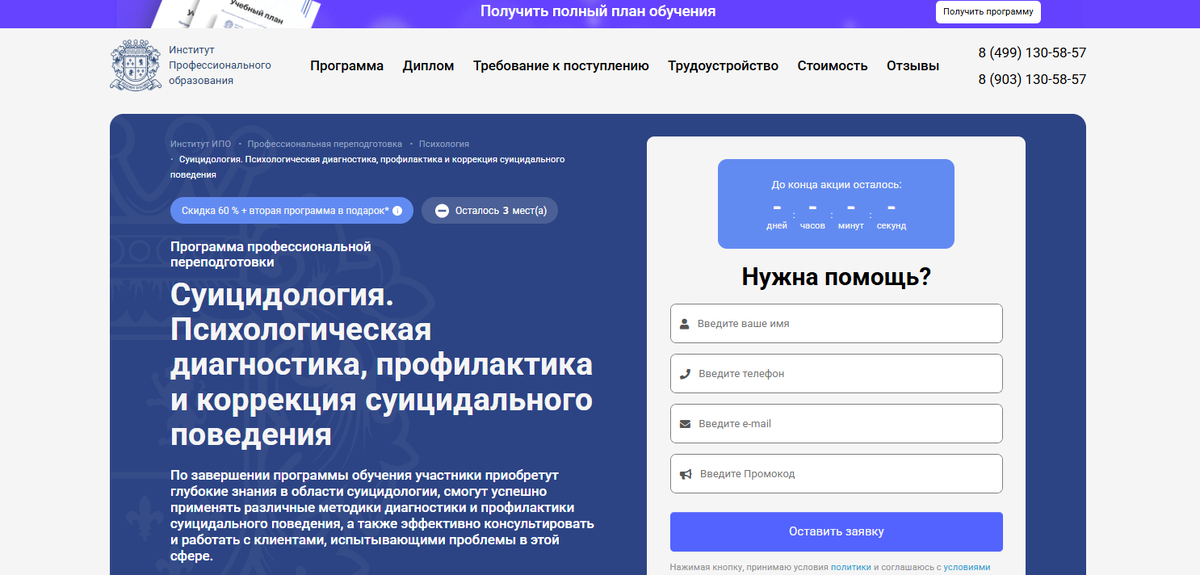Open the политики link under the form
The width and height of the screenshot is (1200, 575).
click(851, 567)
